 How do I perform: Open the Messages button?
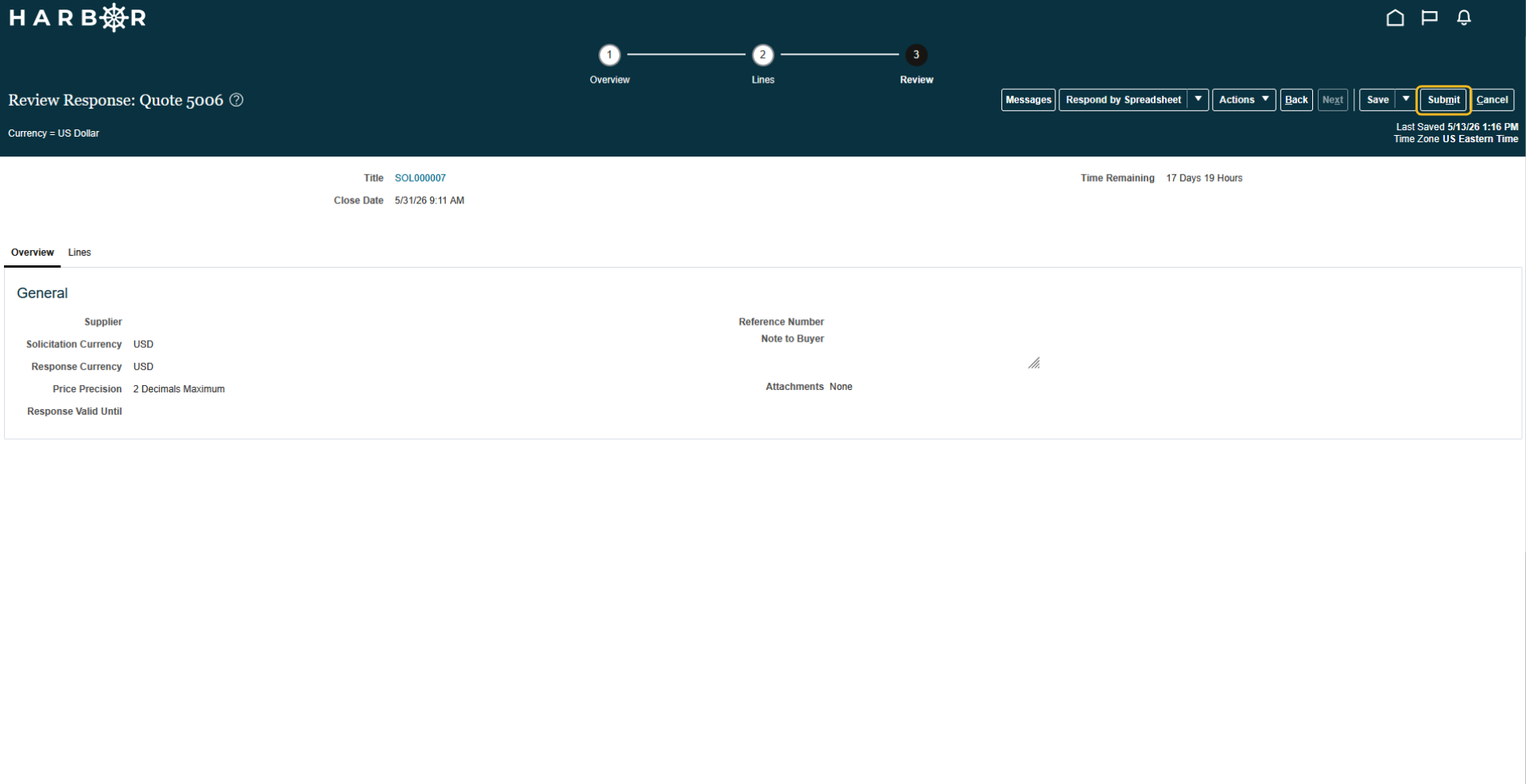[1028, 99]
